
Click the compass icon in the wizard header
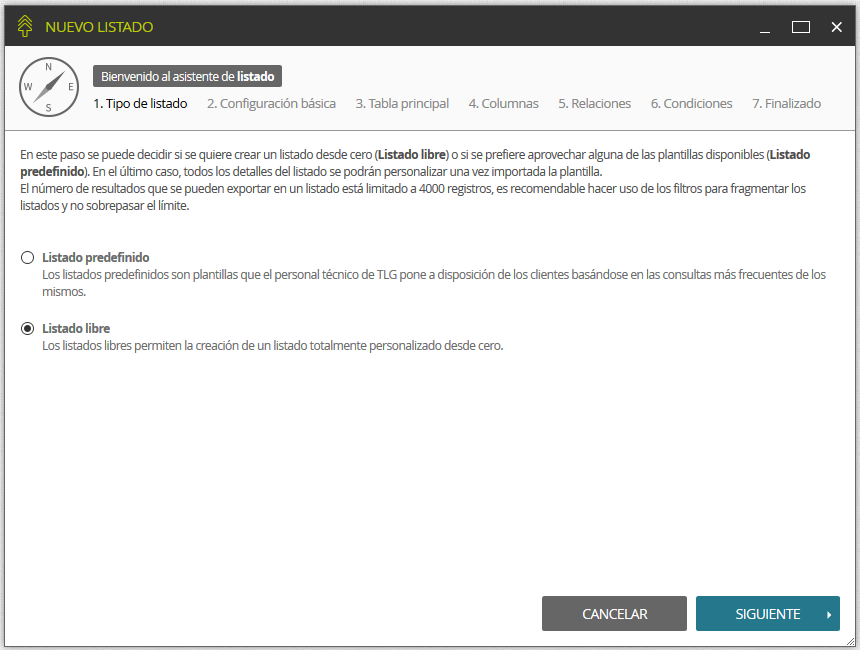tap(48, 87)
